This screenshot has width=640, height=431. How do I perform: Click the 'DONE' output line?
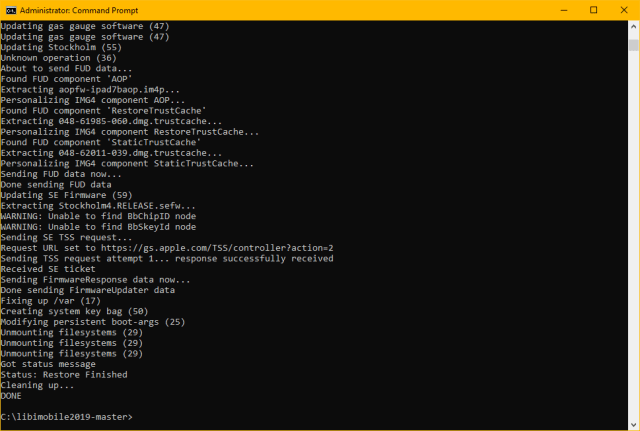[x=13, y=395]
